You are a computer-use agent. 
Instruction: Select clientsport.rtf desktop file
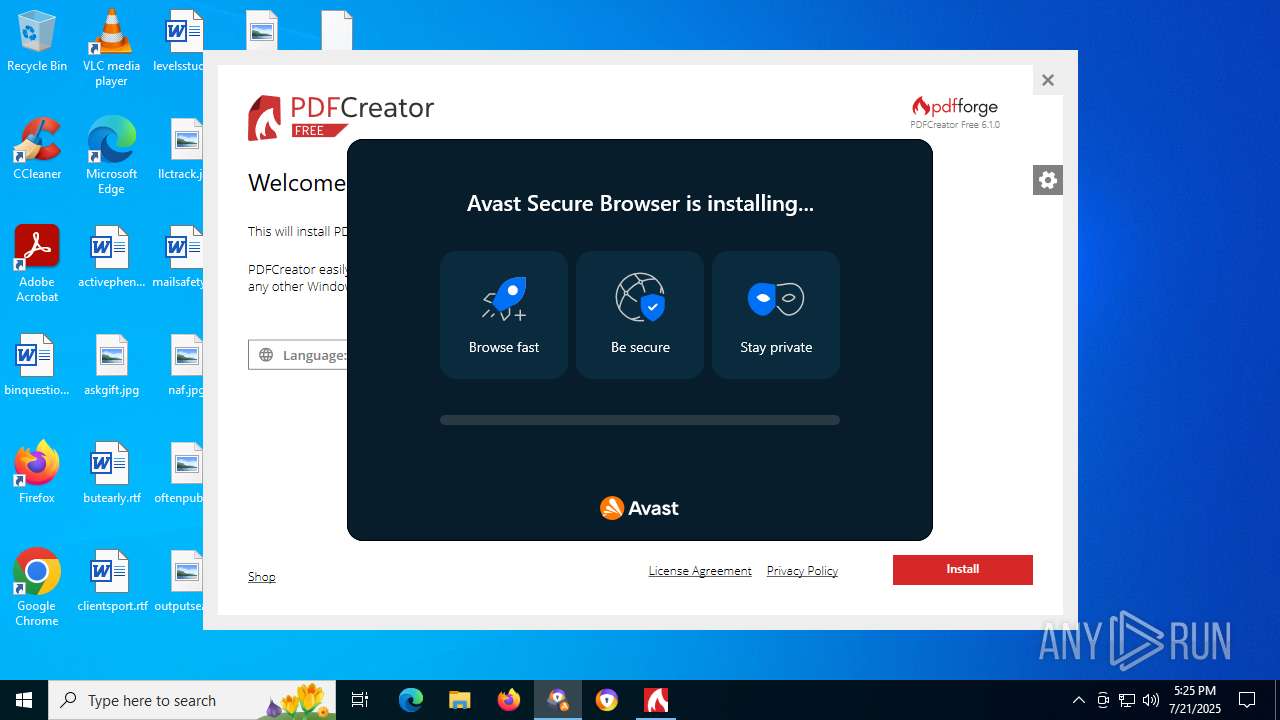[111, 580]
